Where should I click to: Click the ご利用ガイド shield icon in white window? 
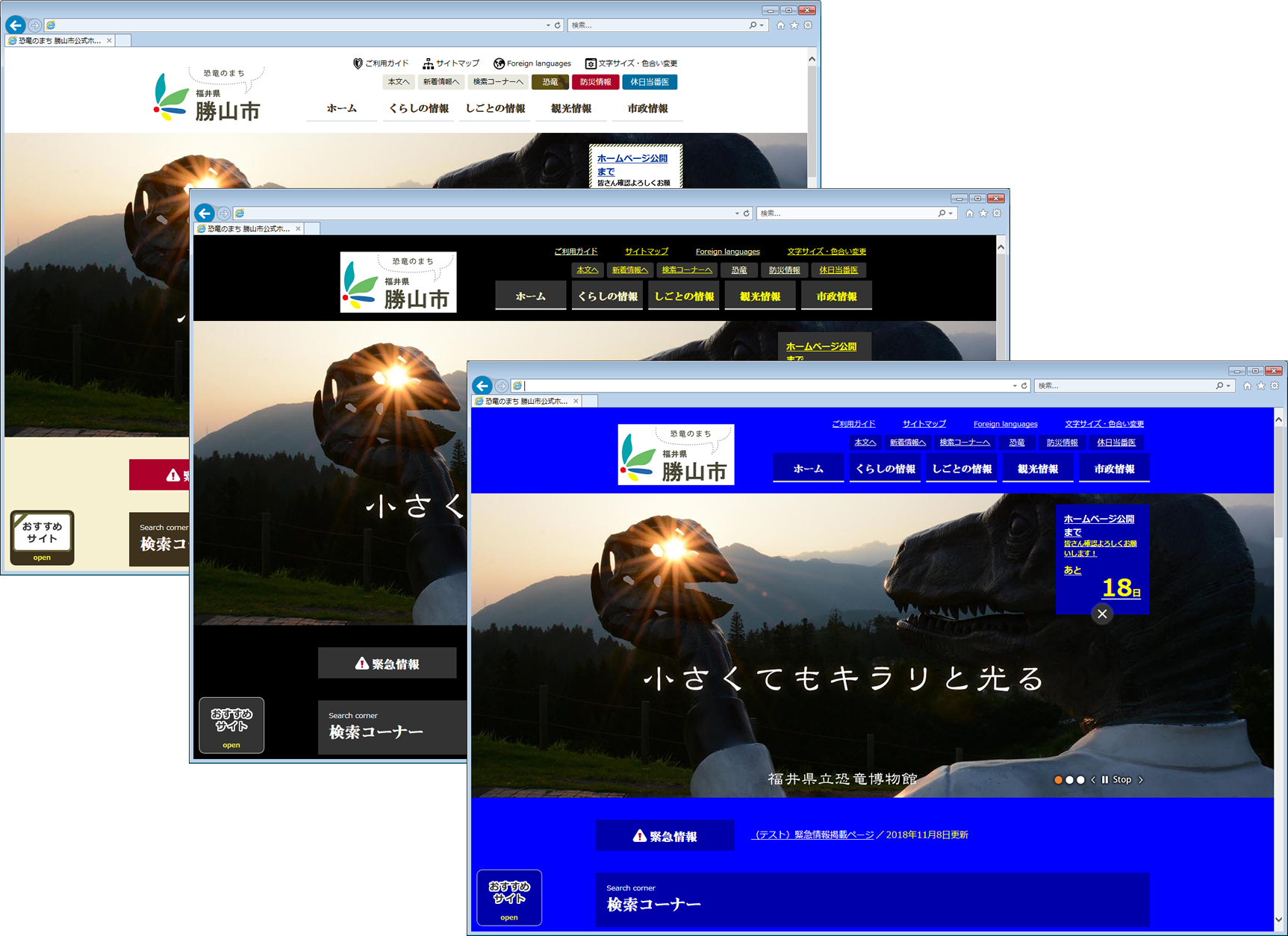tap(358, 63)
